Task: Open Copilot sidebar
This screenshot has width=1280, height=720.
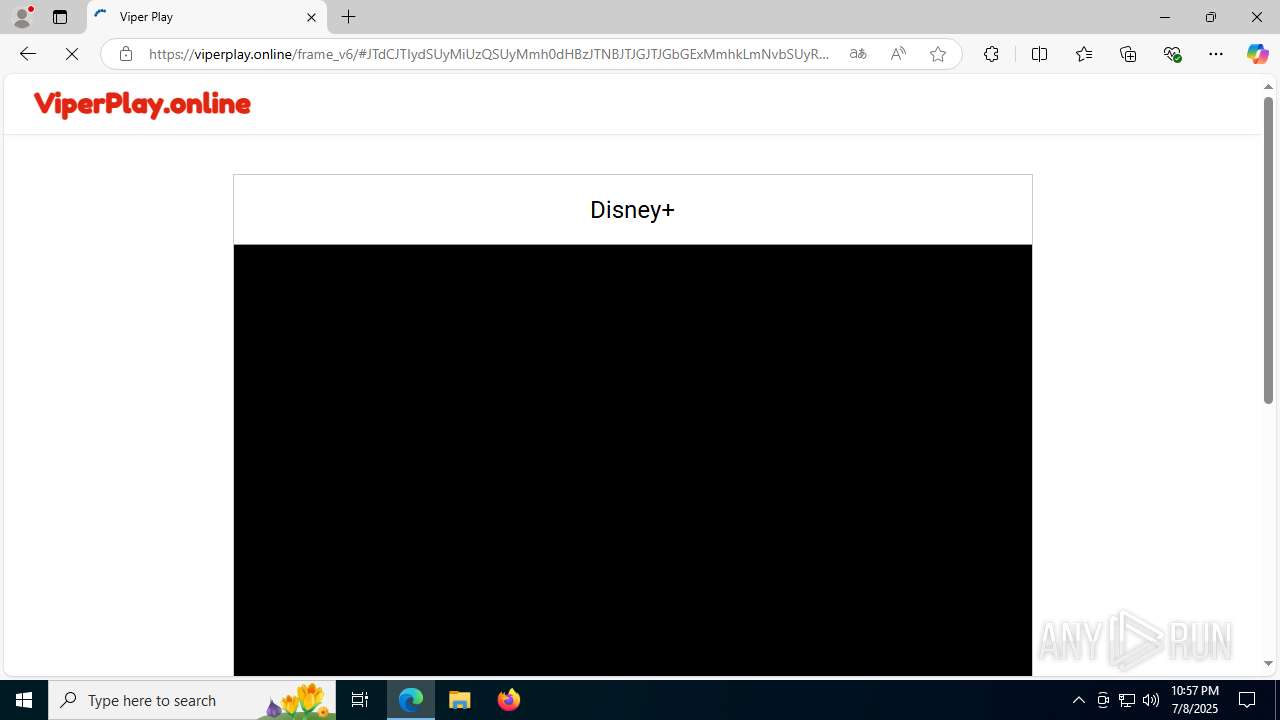Action: [x=1257, y=54]
